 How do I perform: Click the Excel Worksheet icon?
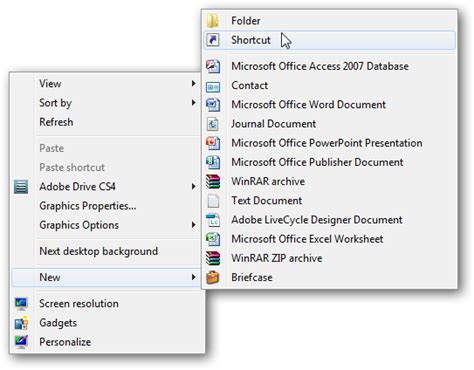[x=213, y=239]
